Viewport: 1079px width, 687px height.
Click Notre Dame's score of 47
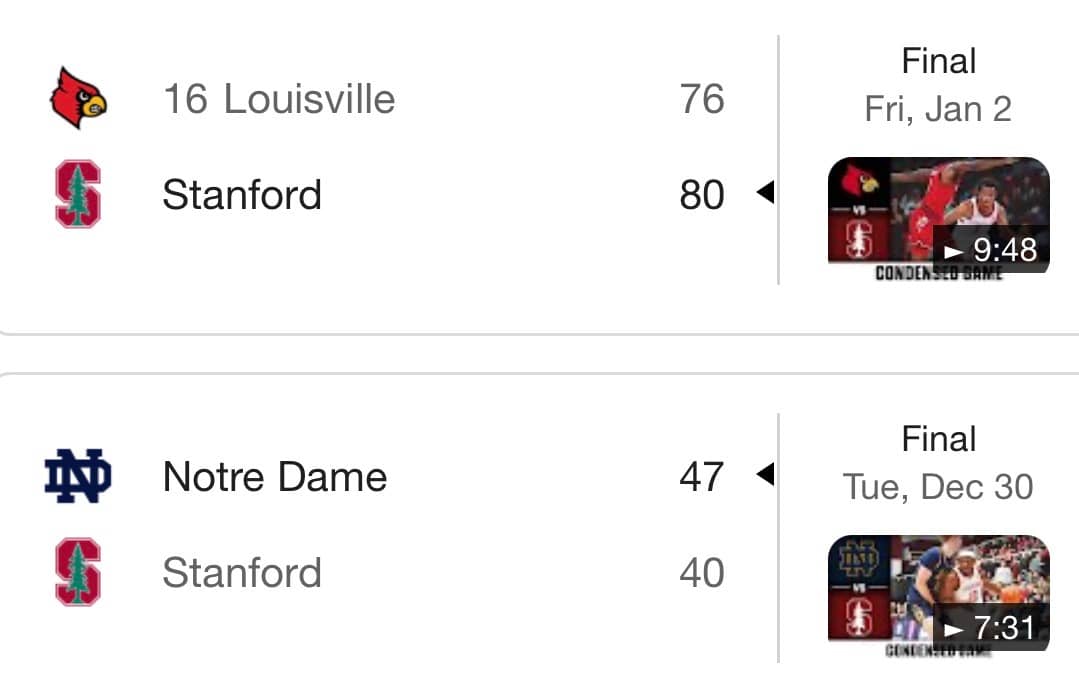(x=701, y=476)
